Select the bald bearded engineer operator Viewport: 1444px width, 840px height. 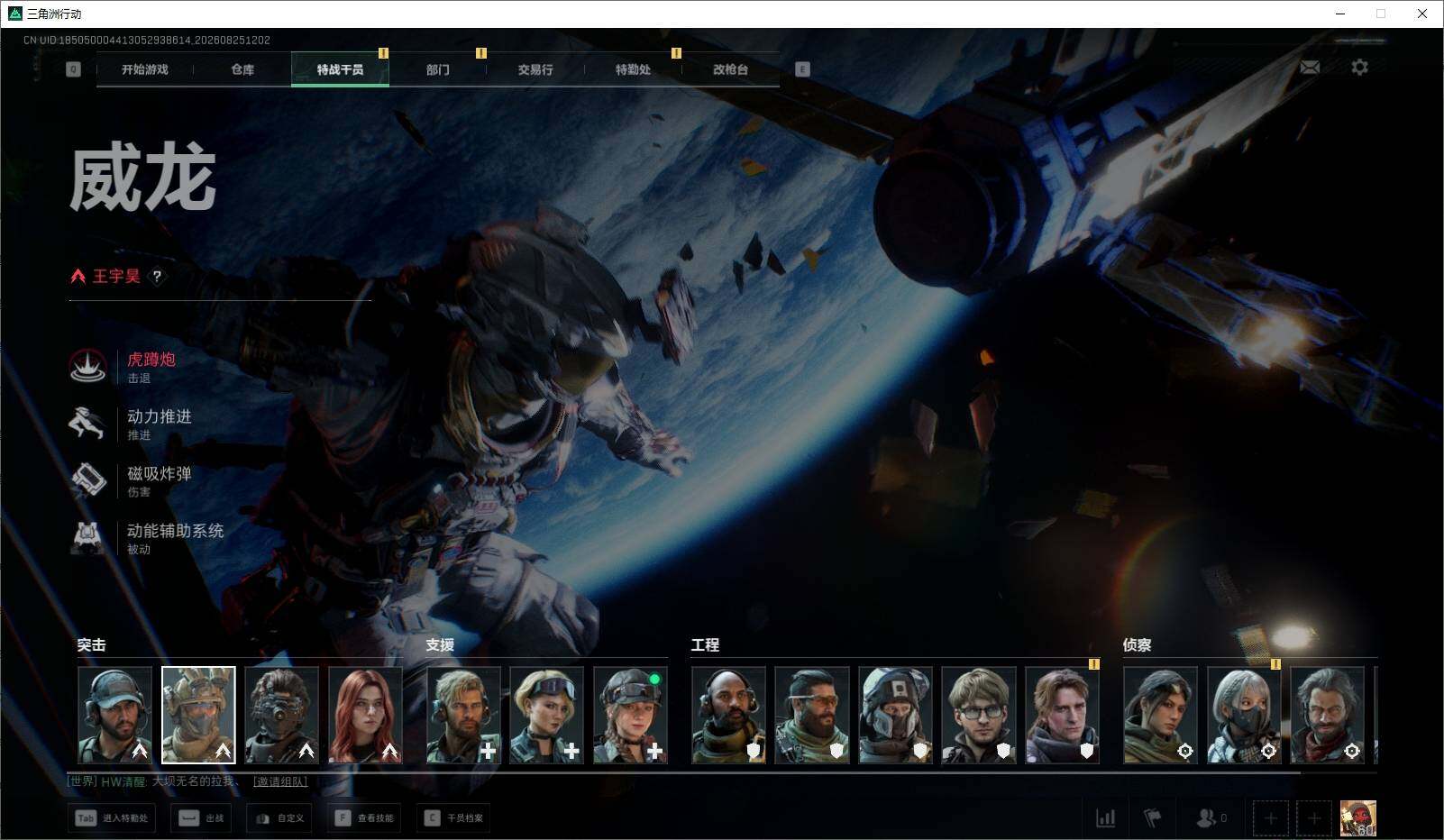click(x=729, y=716)
